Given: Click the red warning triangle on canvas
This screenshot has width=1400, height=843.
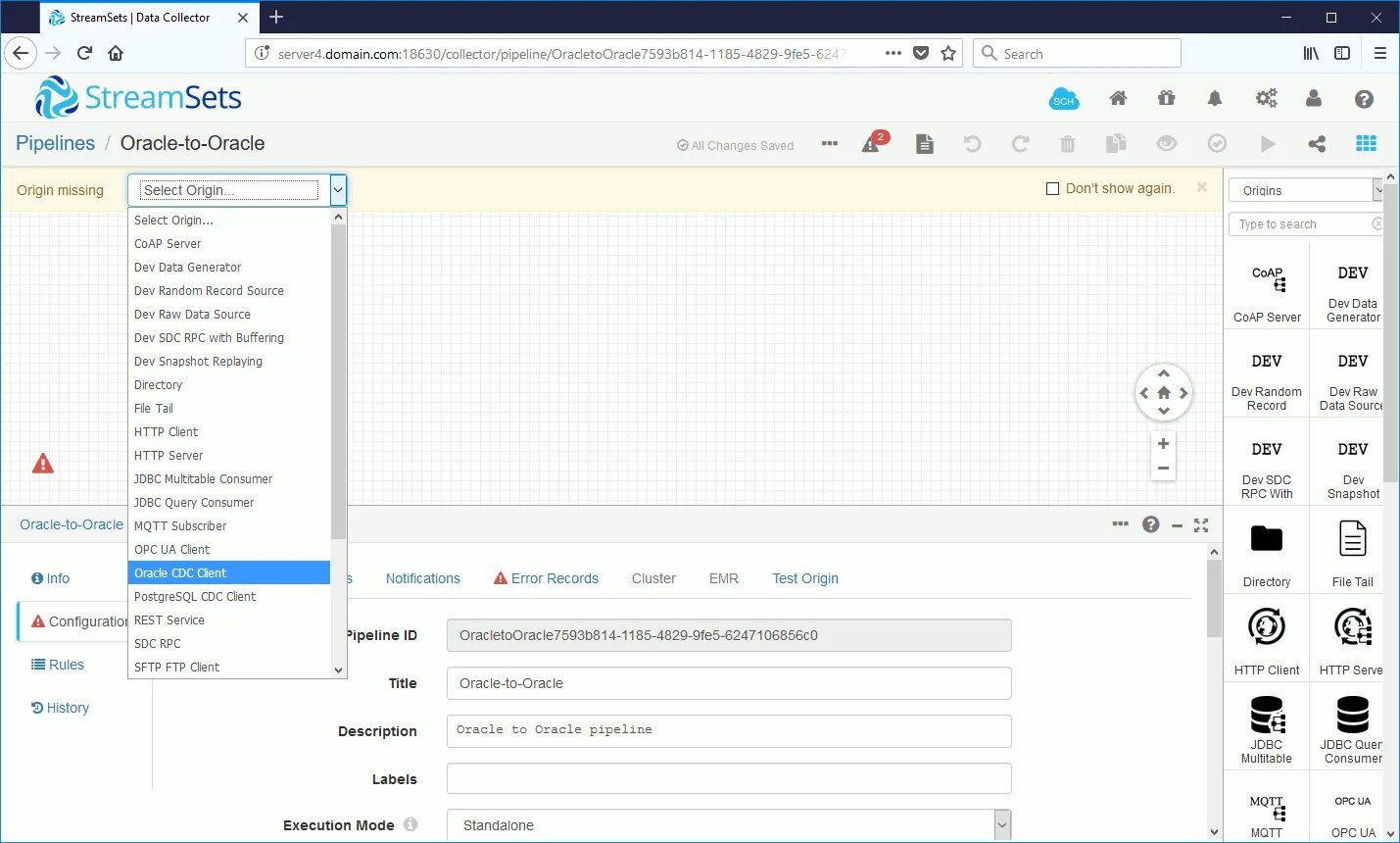Looking at the screenshot, I should coord(43,464).
